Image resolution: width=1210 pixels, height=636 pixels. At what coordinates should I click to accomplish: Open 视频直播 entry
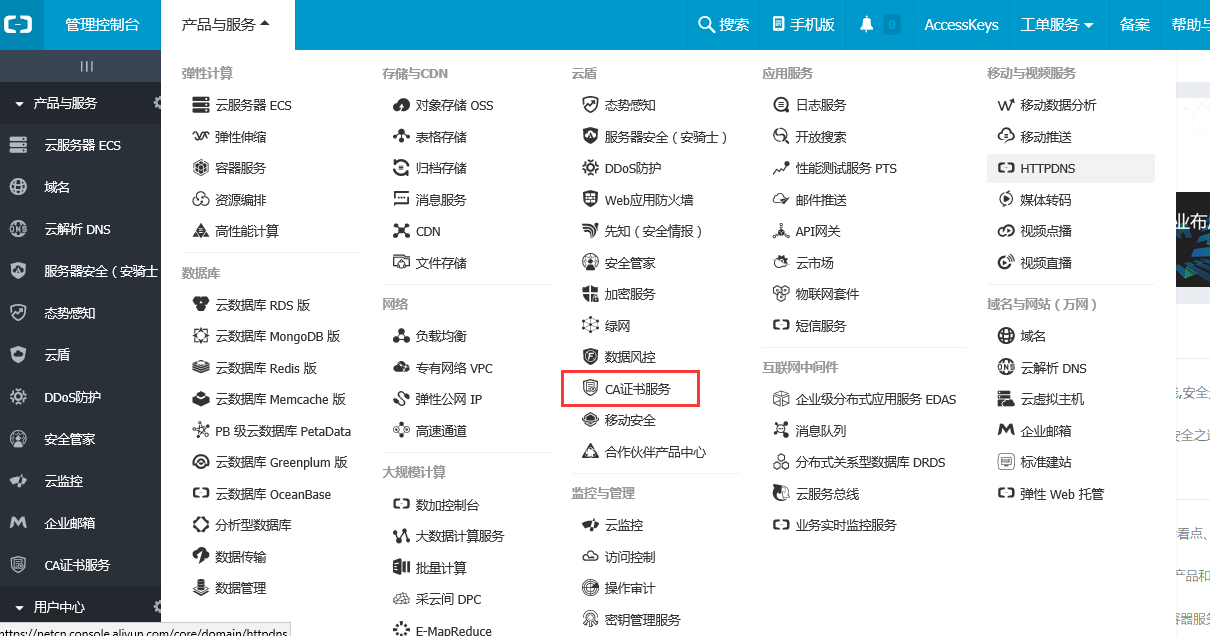click(1046, 263)
